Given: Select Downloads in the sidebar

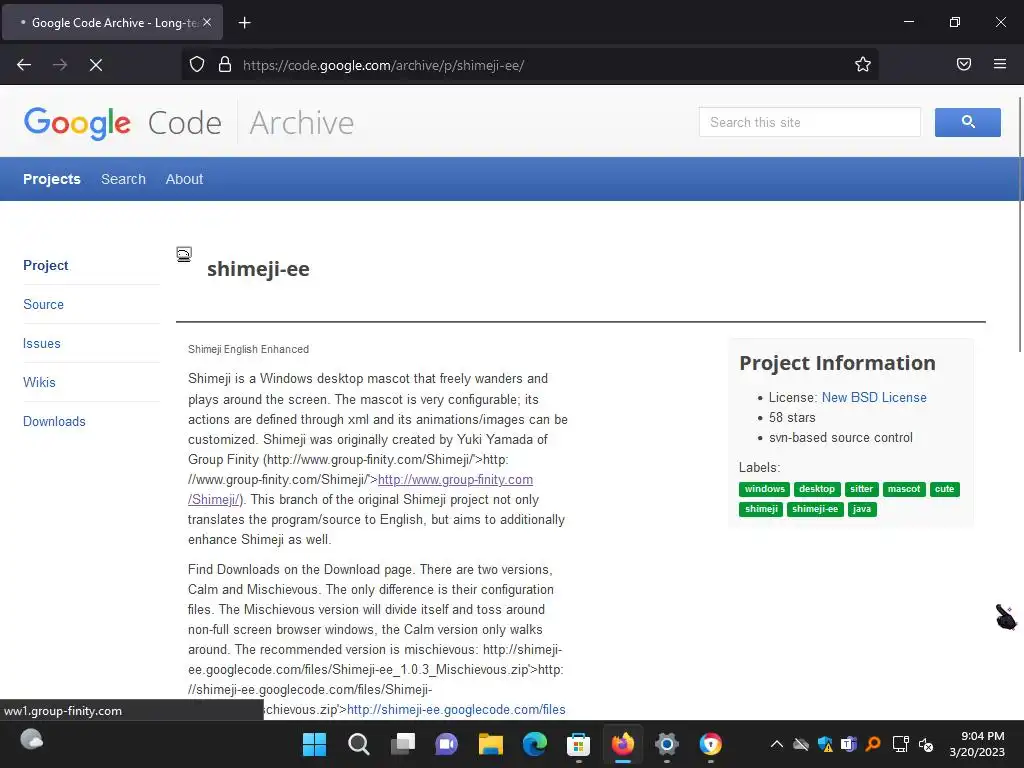Looking at the screenshot, I should tap(54, 421).
